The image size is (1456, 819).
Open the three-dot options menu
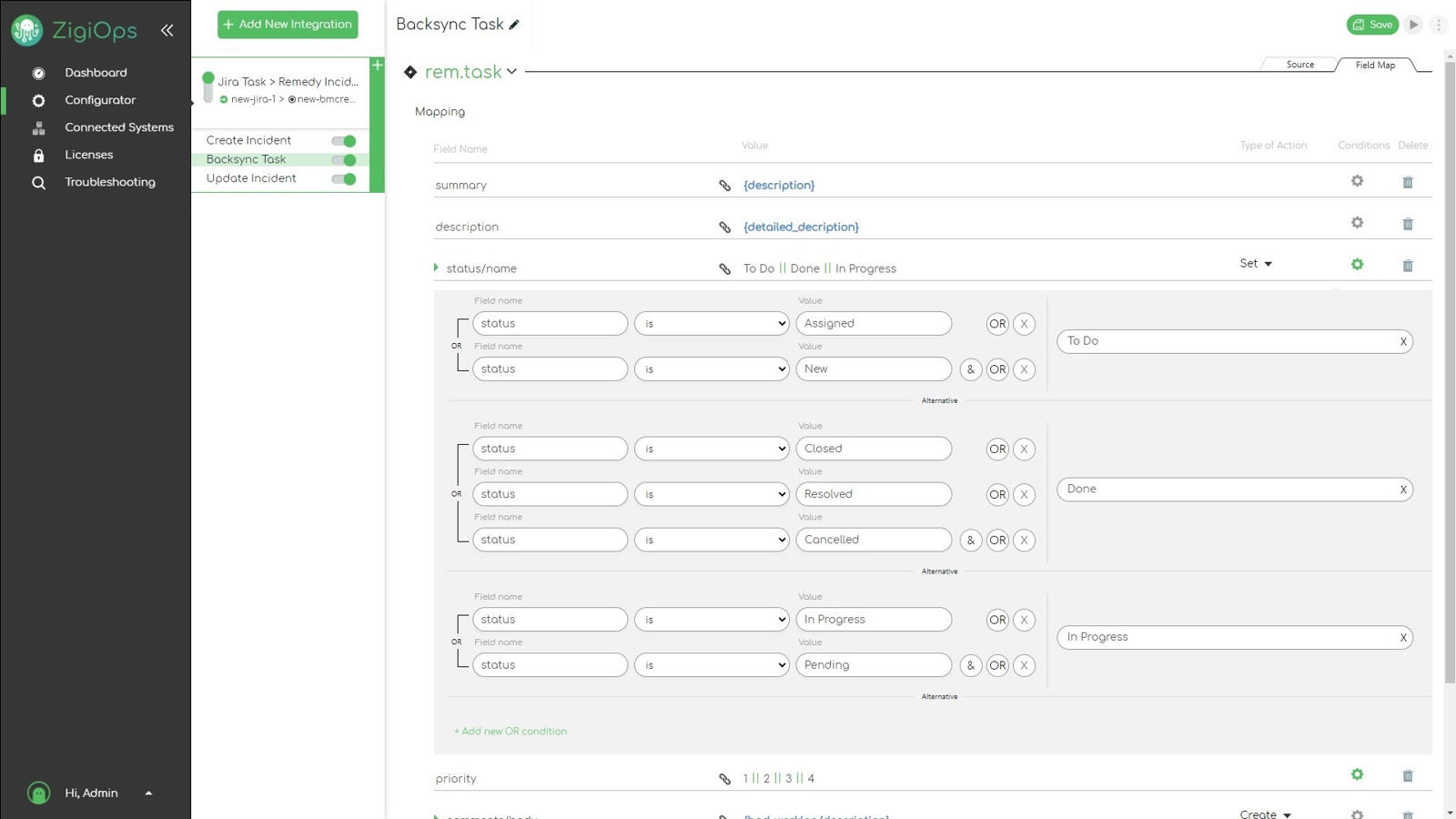[x=1440, y=25]
